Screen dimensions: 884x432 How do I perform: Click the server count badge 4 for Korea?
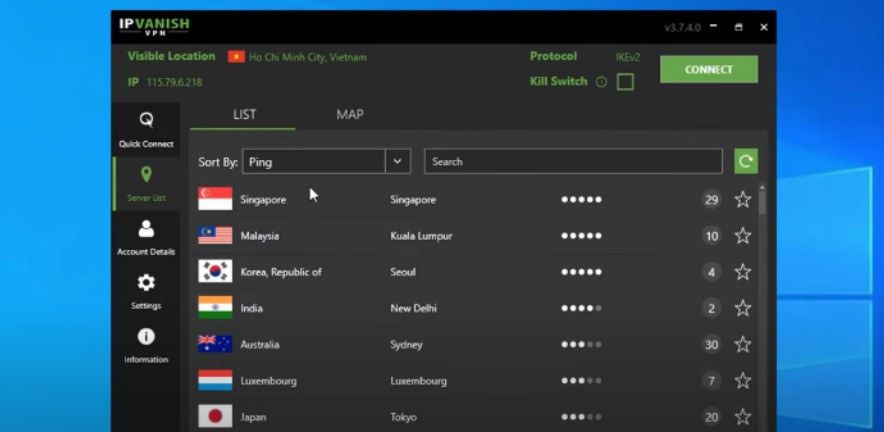tap(711, 272)
